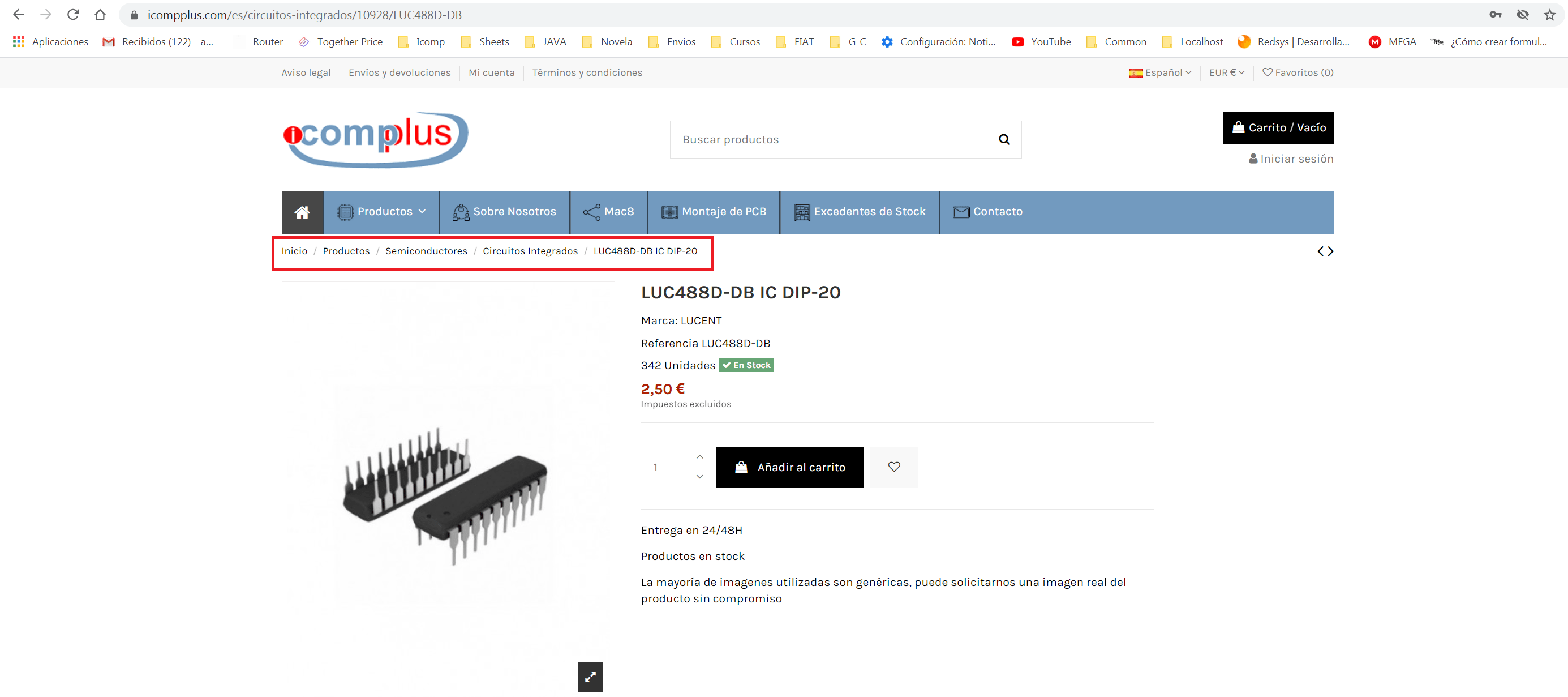Open the Cómo crear formul bookmark
The image size is (1568, 697).
pos(1489,41)
